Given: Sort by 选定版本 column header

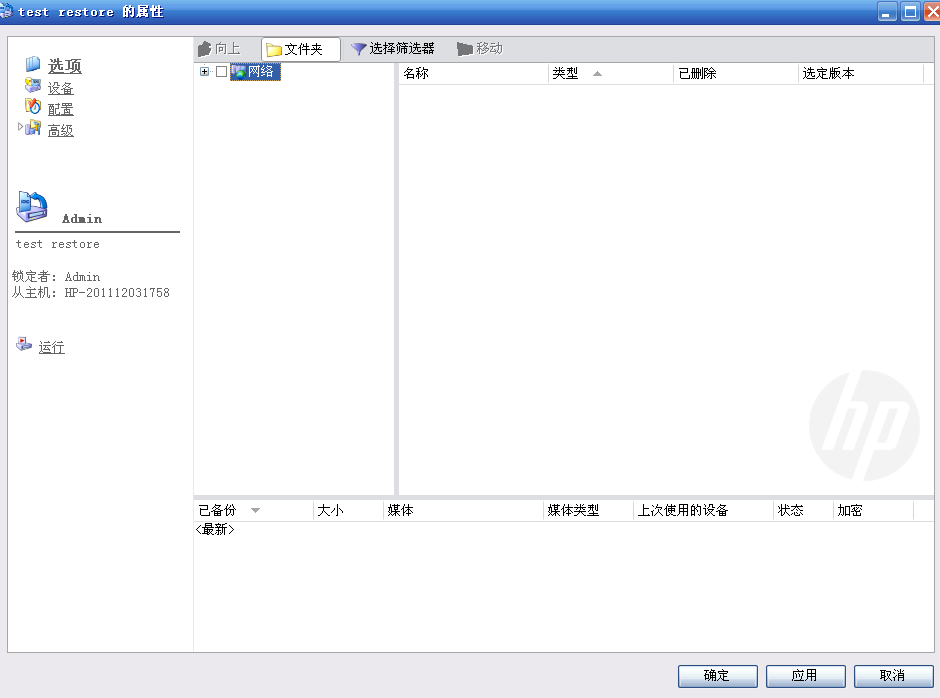Looking at the screenshot, I should tap(861, 74).
